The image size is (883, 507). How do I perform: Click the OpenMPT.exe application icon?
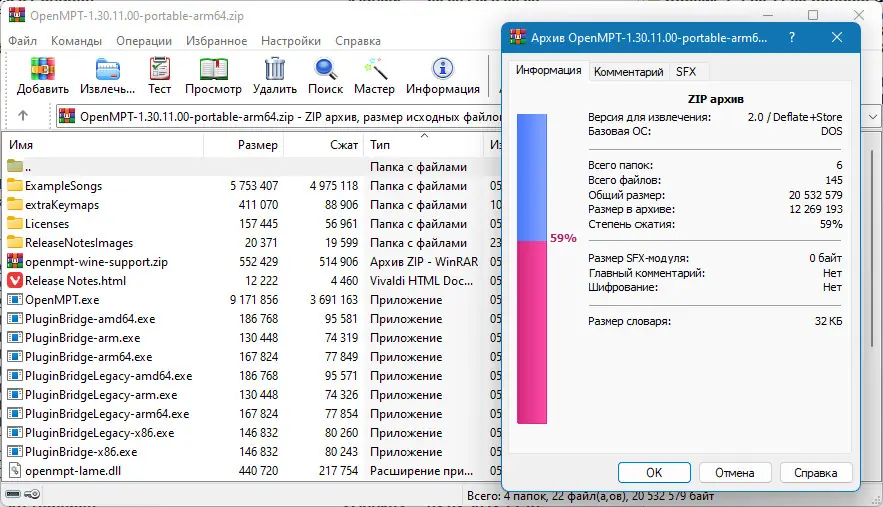(15, 300)
